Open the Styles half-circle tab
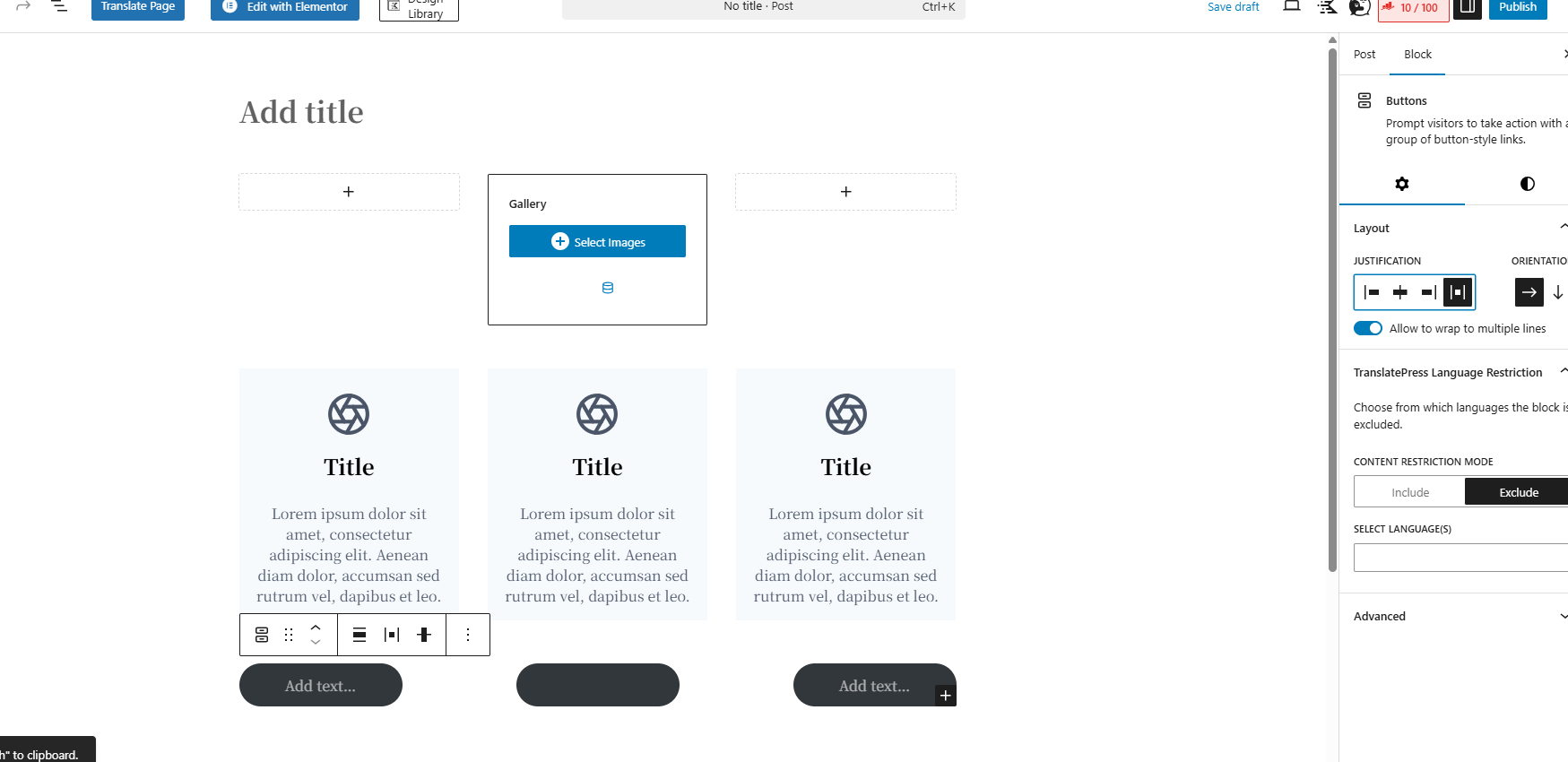Screen dimensions: 1568x762 tap(1527, 184)
